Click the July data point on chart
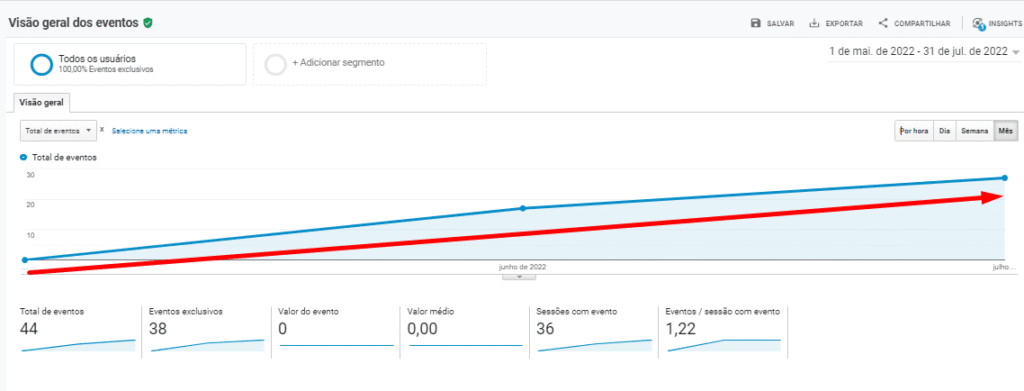Viewport: 1024px width, 391px height. (1004, 178)
